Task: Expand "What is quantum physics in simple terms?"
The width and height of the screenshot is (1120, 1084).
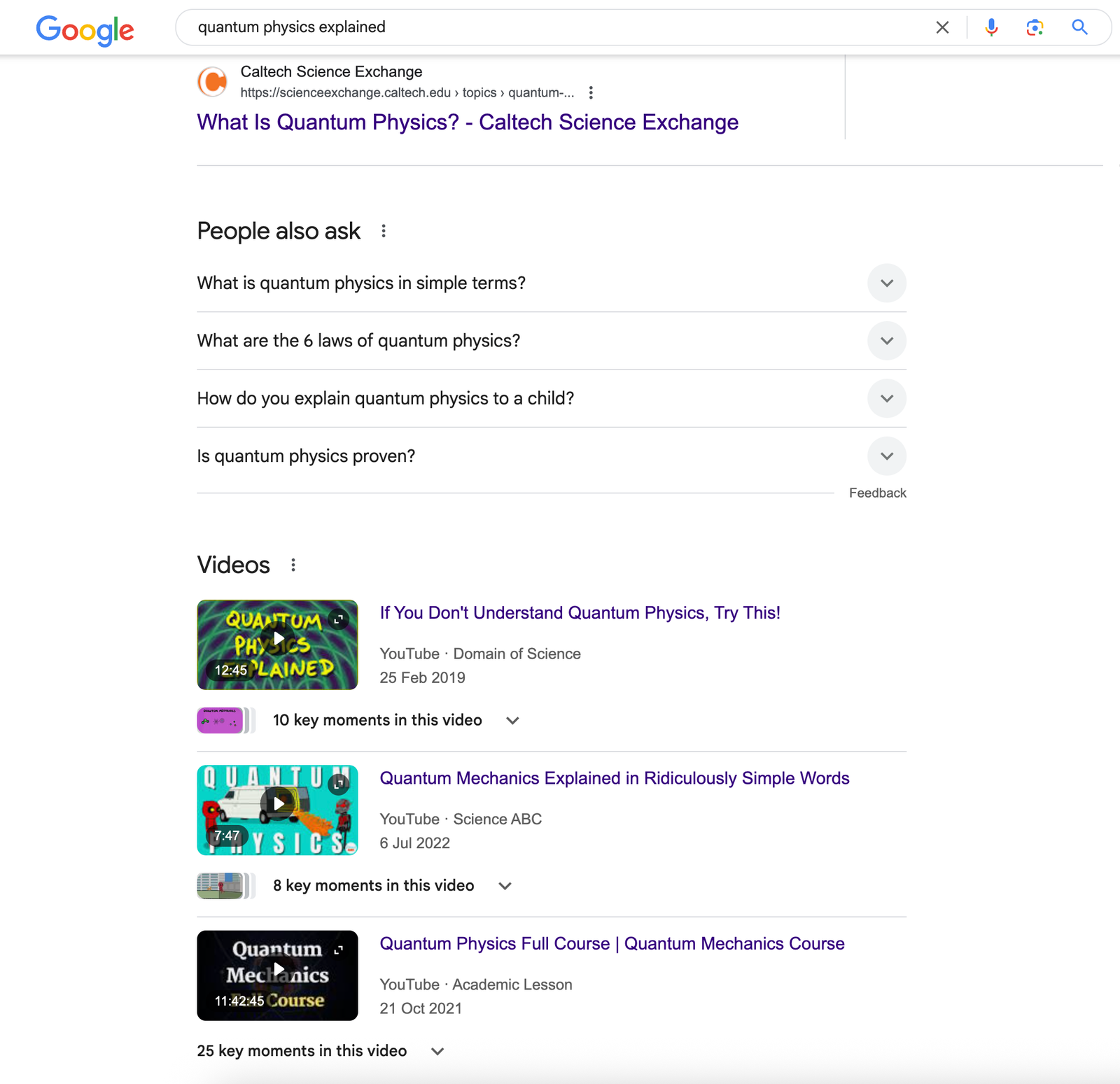Action: click(886, 283)
